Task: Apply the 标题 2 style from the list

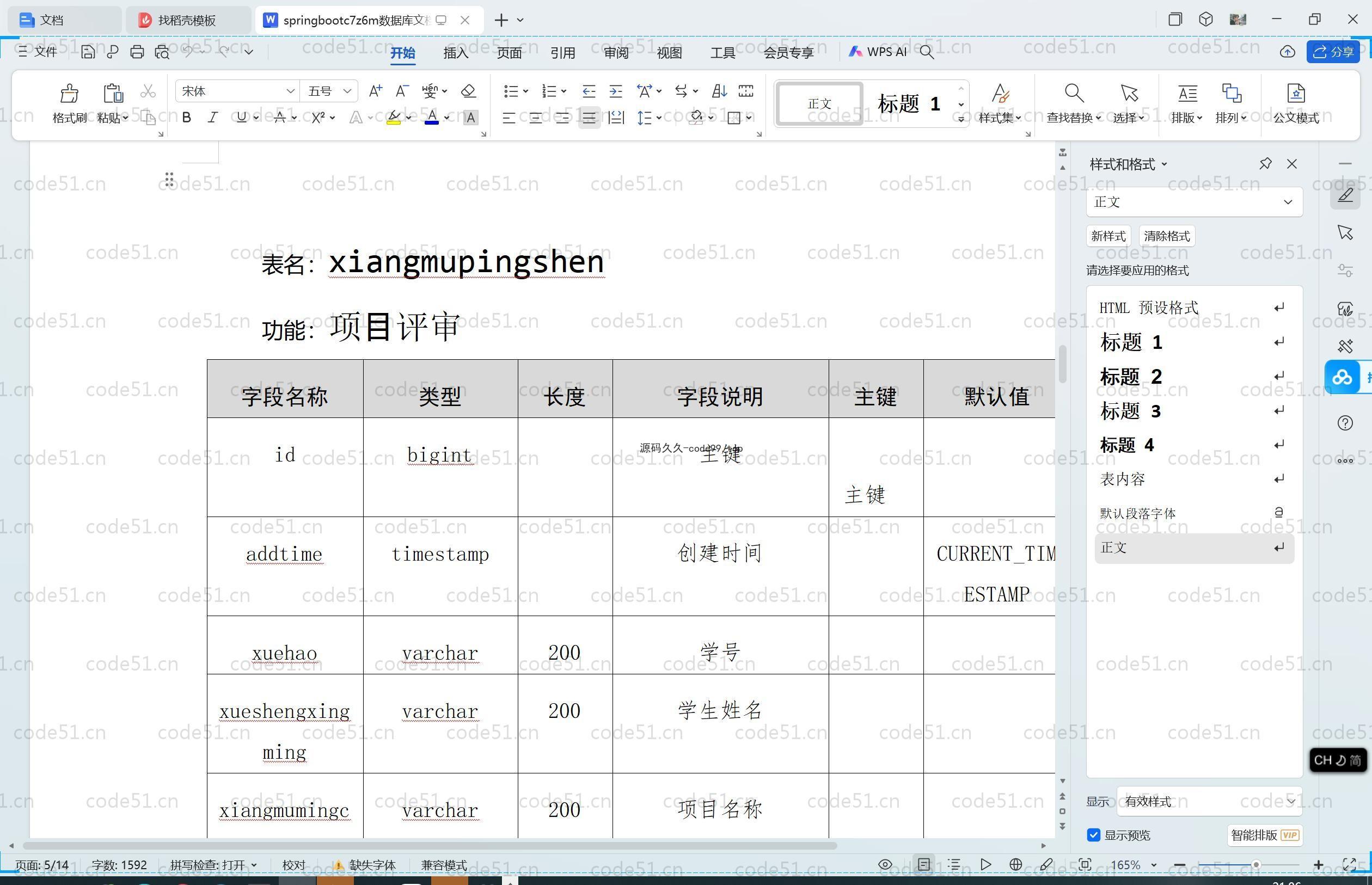Action: [1194, 377]
